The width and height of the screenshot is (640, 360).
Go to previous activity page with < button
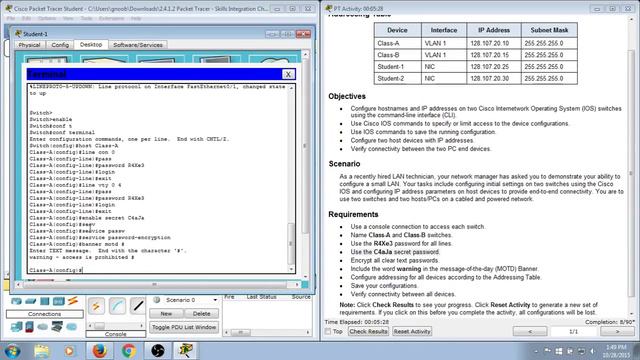click(530, 331)
